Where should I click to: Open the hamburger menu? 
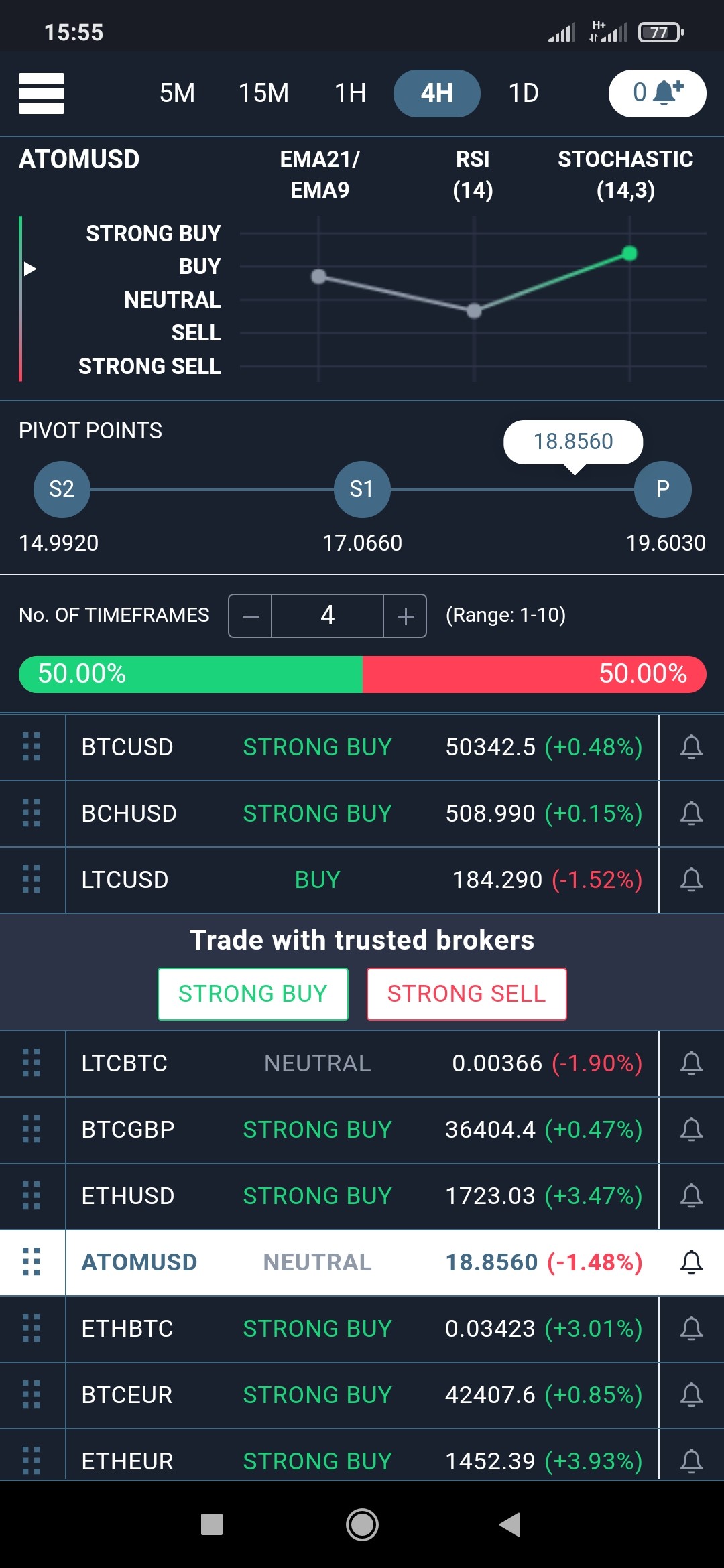click(42, 93)
